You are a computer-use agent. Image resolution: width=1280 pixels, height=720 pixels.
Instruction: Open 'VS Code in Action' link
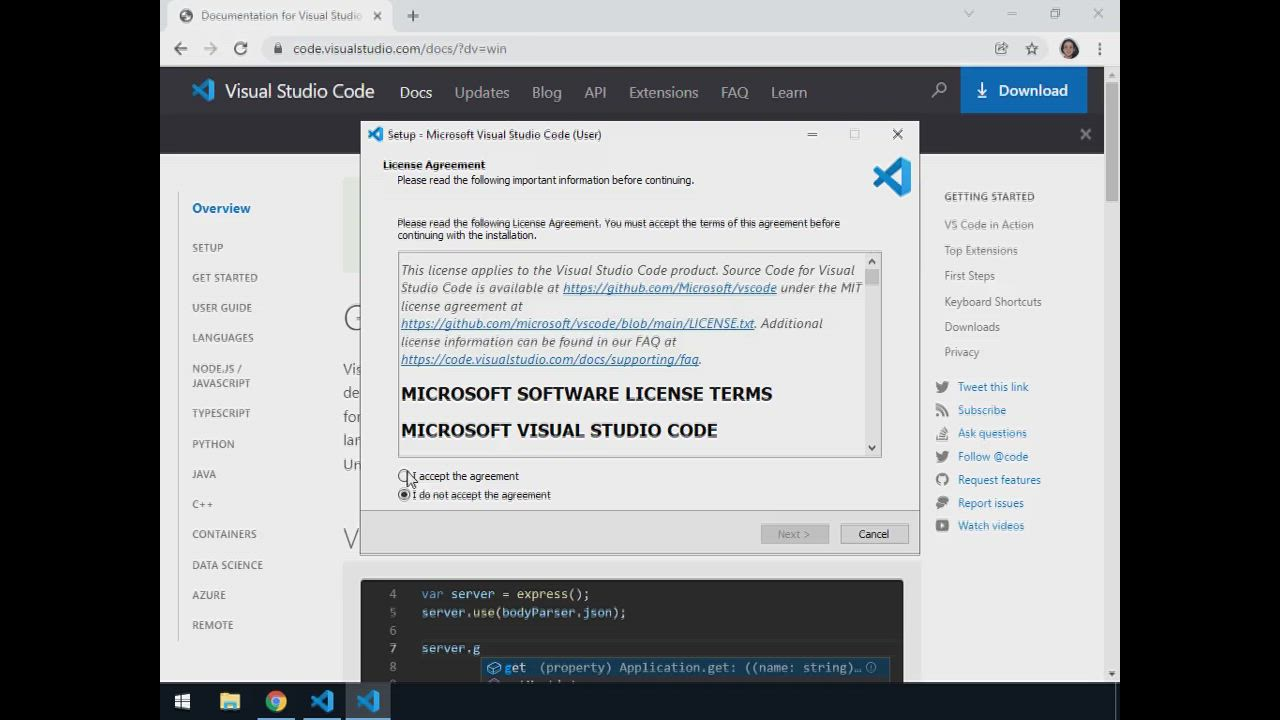click(x=989, y=225)
